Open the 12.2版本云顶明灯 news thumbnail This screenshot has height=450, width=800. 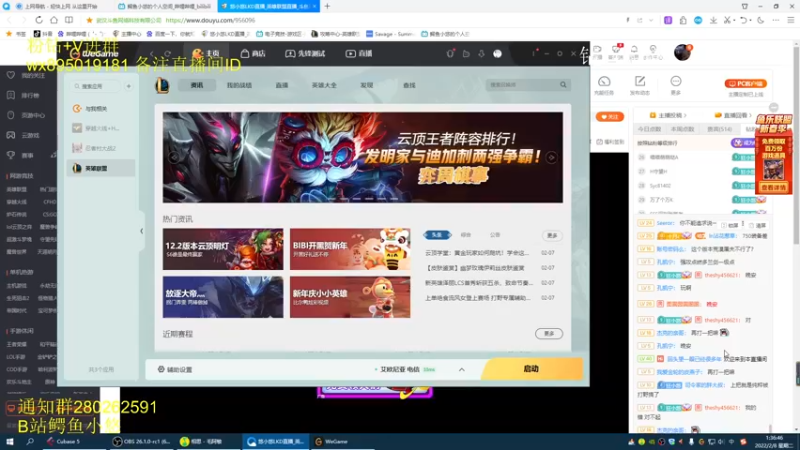coord(223,249)
